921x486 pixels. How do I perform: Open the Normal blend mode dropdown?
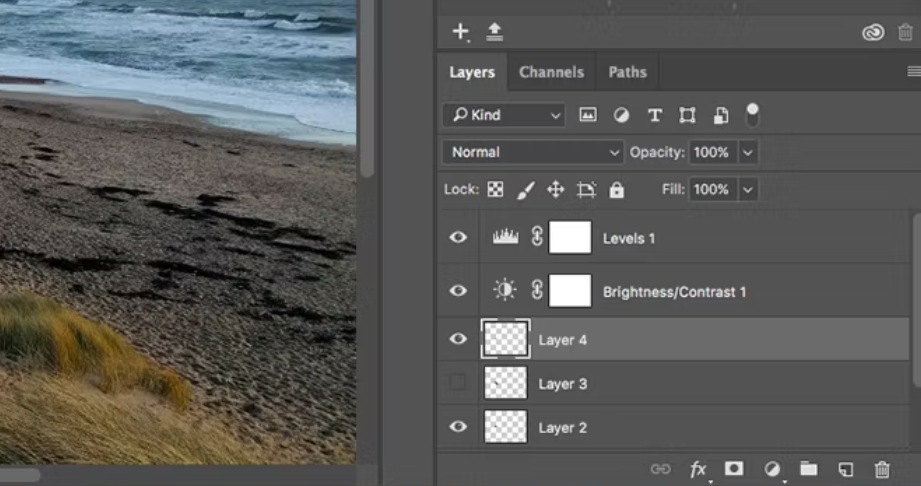click(534, 152)
